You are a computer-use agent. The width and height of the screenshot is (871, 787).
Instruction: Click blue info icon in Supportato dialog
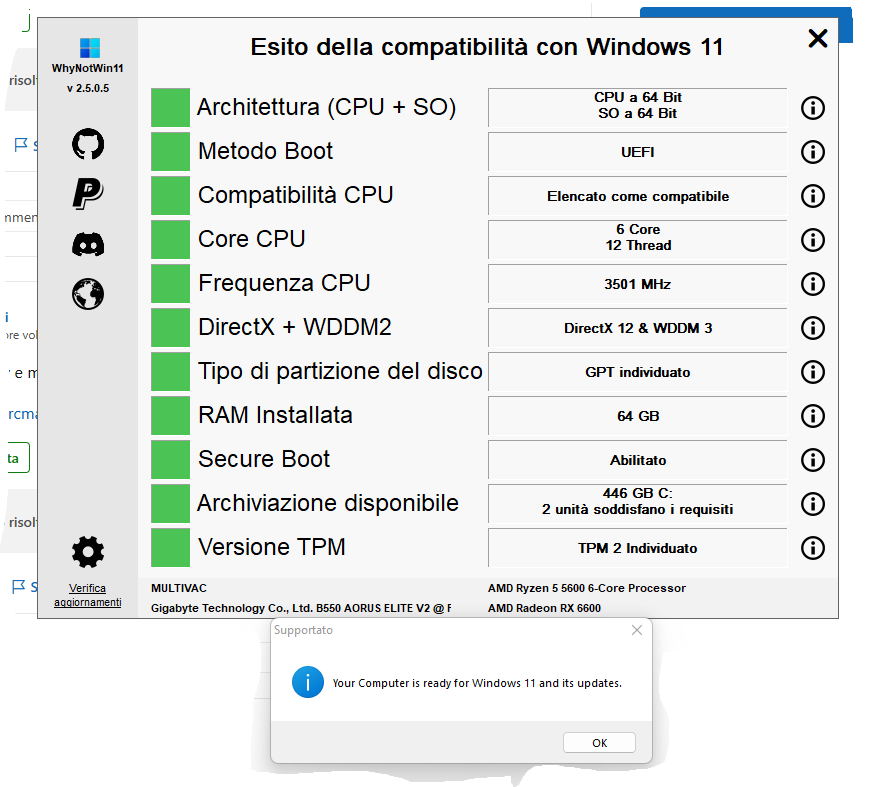point(308,682)
